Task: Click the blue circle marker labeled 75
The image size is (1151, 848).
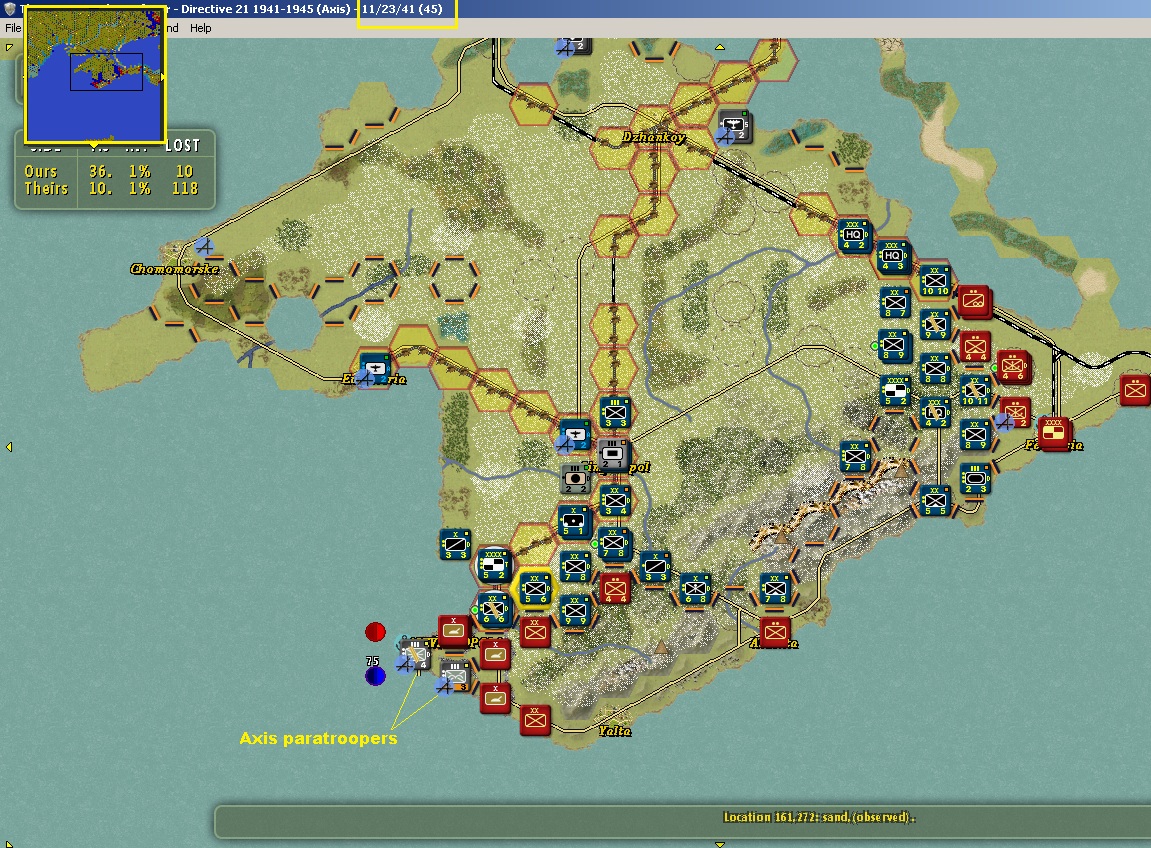Action: click(x=375, y=675)
